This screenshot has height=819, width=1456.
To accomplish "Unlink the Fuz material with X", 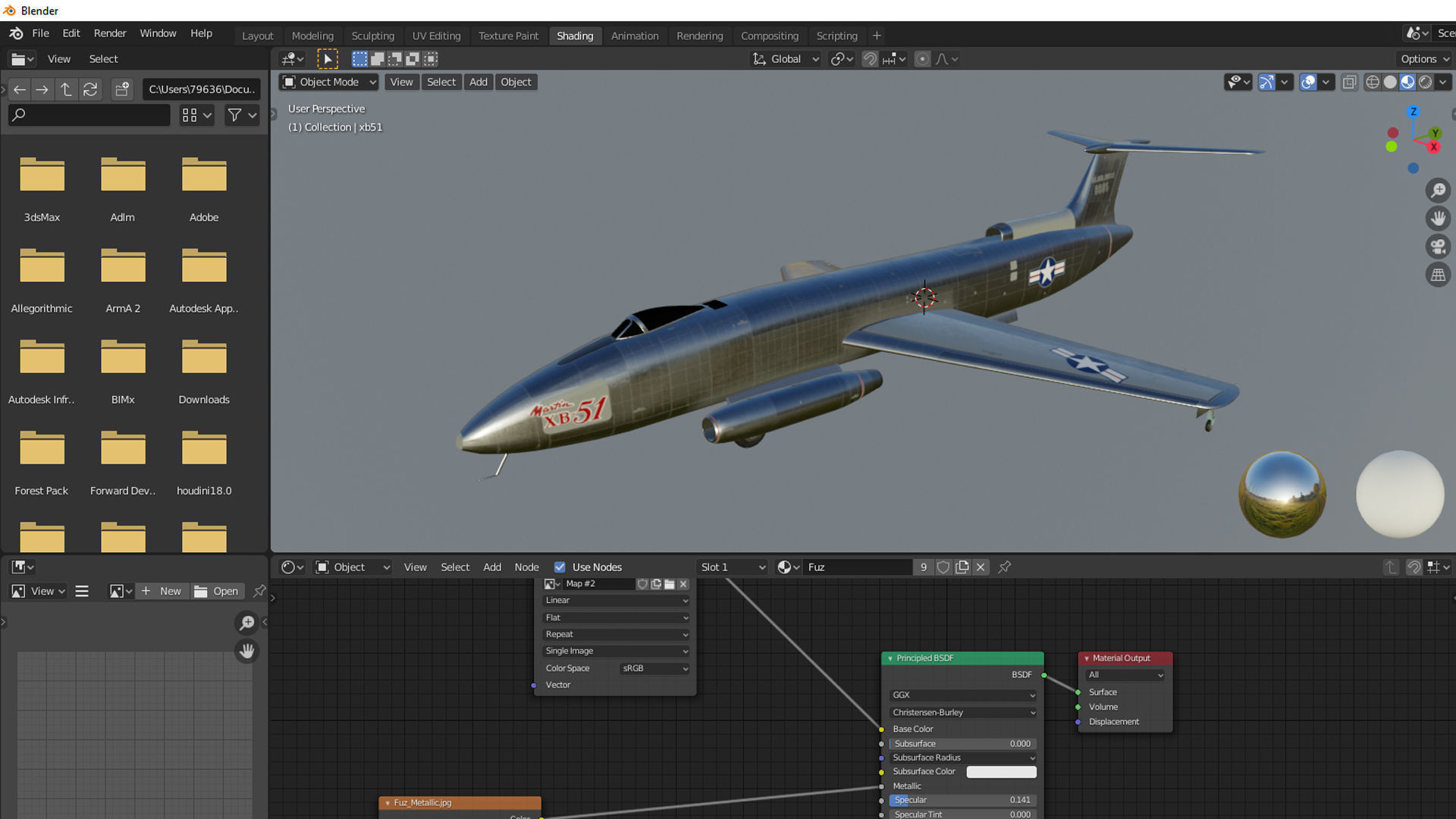I will pos(981,567).
